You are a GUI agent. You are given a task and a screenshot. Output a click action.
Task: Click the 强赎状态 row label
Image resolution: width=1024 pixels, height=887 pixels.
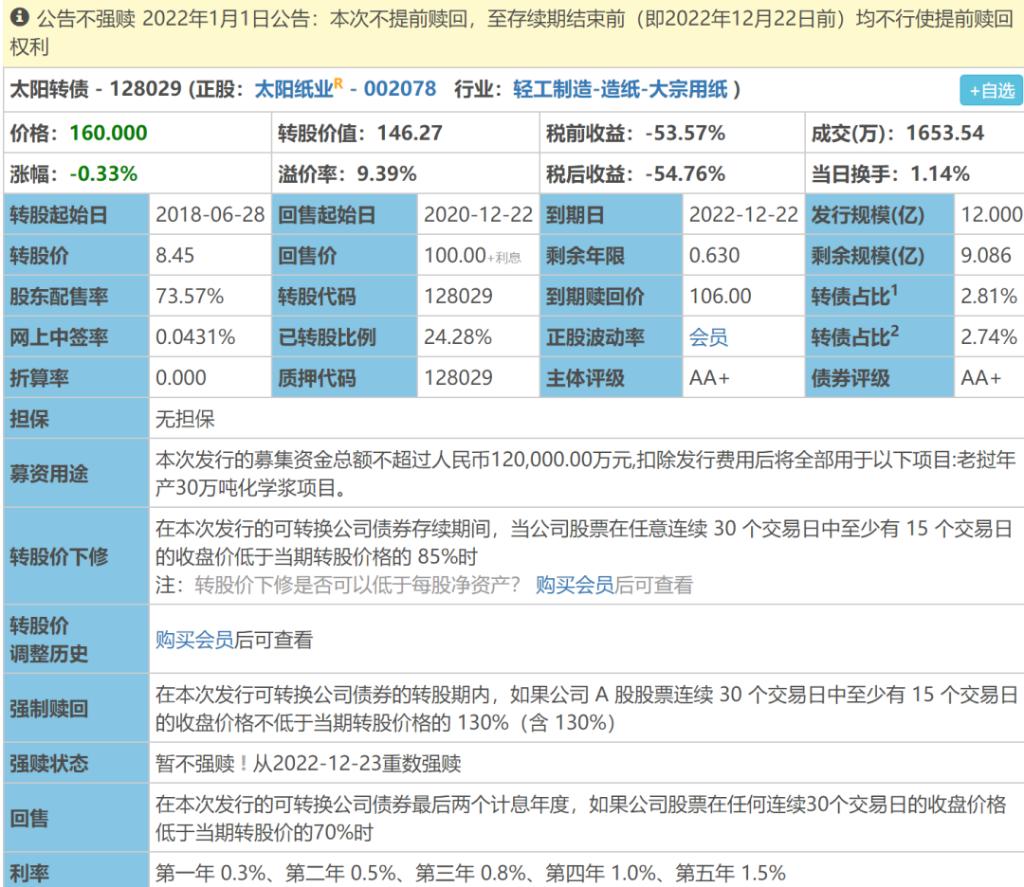click(x=49, y=764)
